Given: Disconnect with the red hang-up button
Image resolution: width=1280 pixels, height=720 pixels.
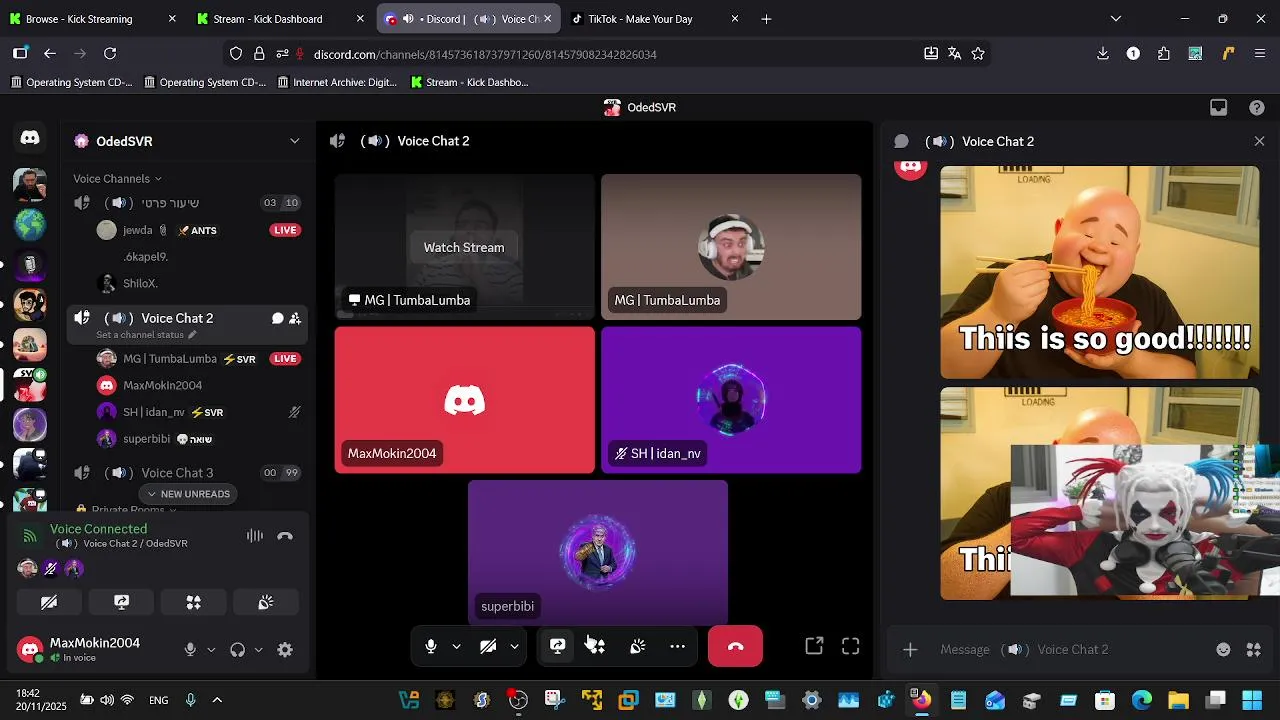Looking at the screenshot, I should coord(735,646).
